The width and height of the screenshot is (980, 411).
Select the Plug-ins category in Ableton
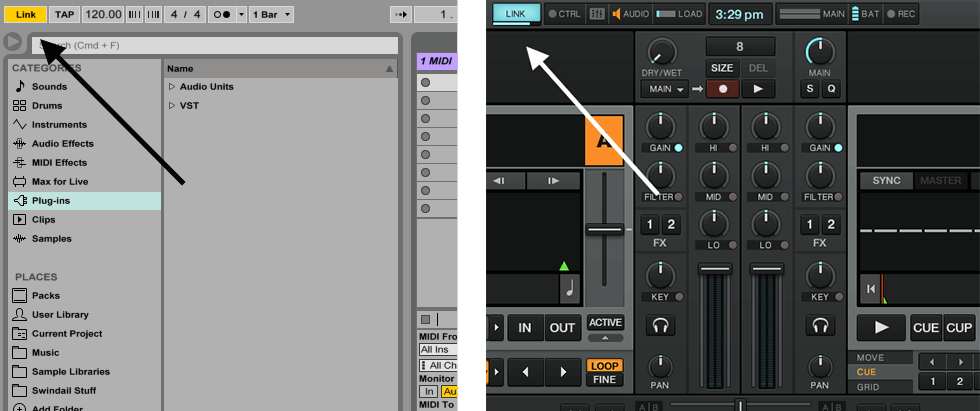click(84, 201)
